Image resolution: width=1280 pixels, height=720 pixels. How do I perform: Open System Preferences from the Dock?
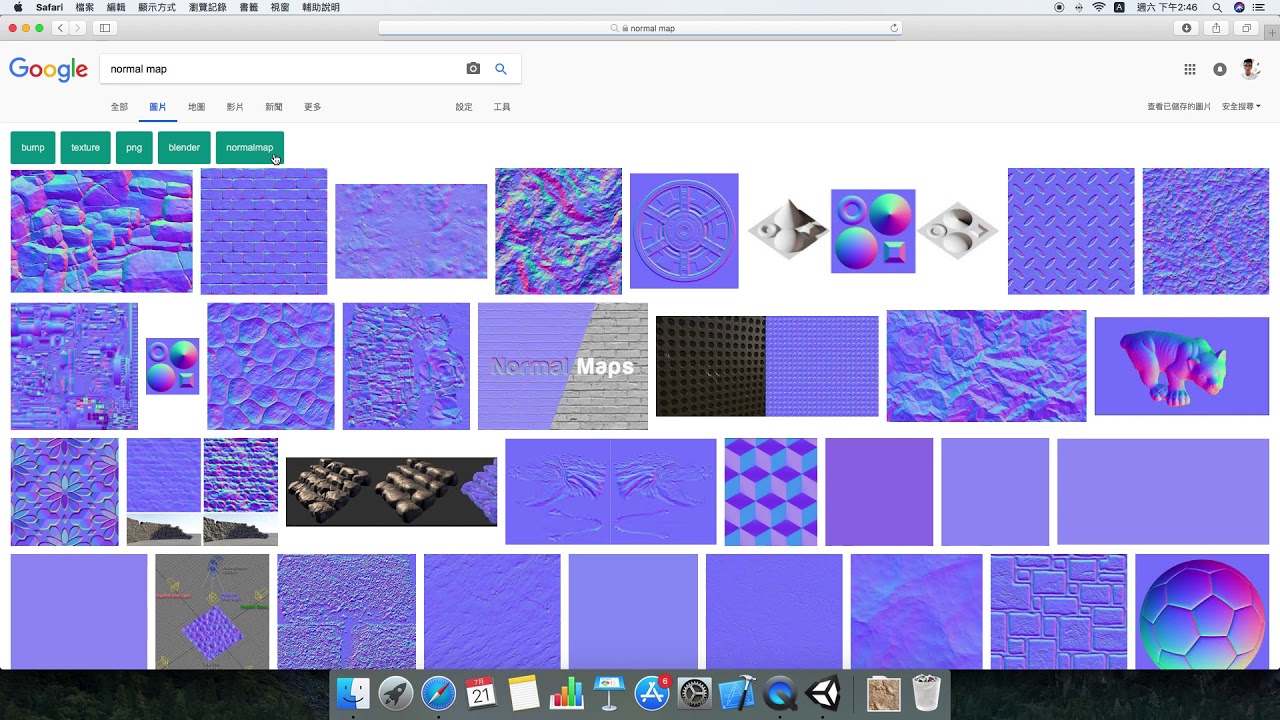coord(695,693)
